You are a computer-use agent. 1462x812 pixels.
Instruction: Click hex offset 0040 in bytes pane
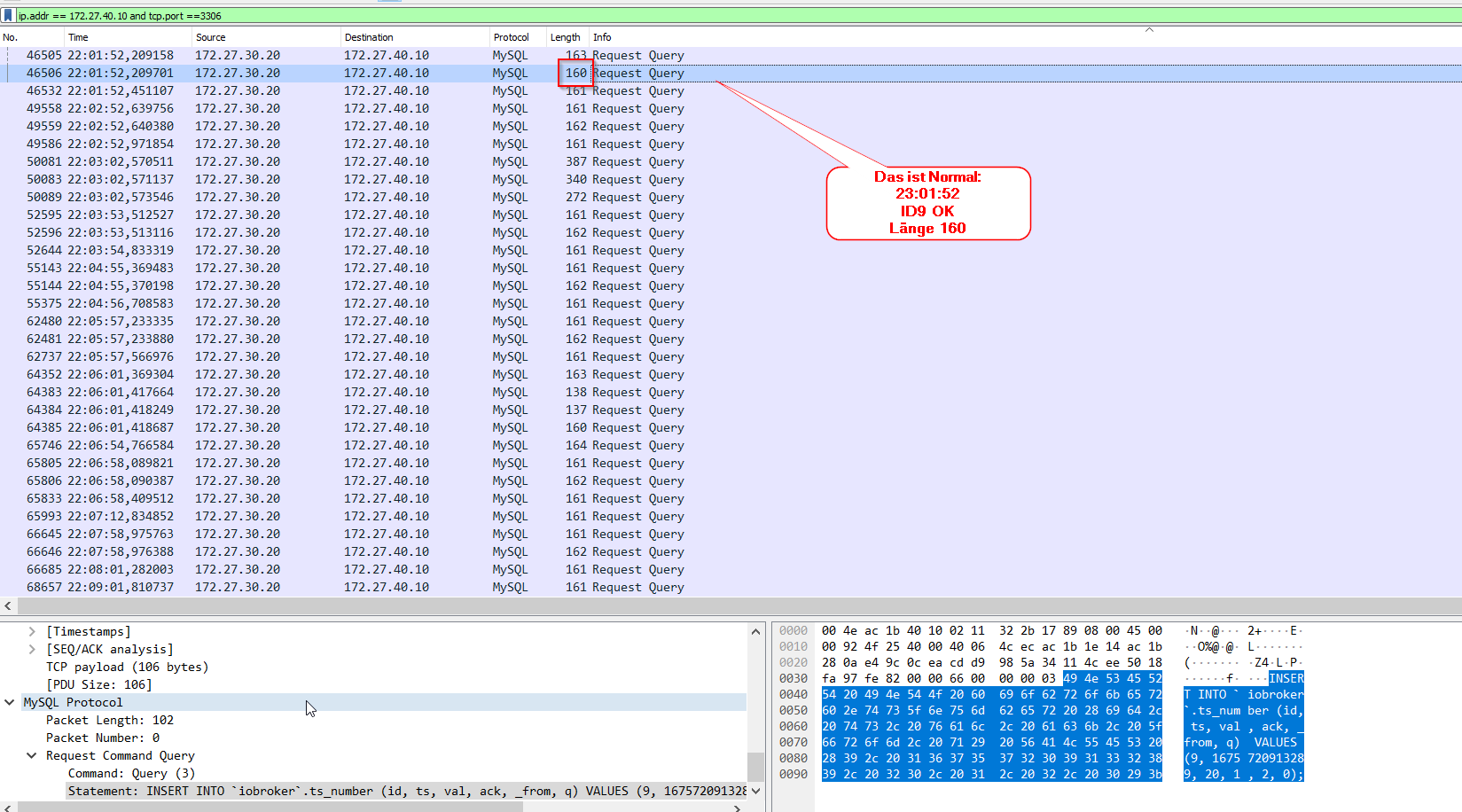point(794,695)
